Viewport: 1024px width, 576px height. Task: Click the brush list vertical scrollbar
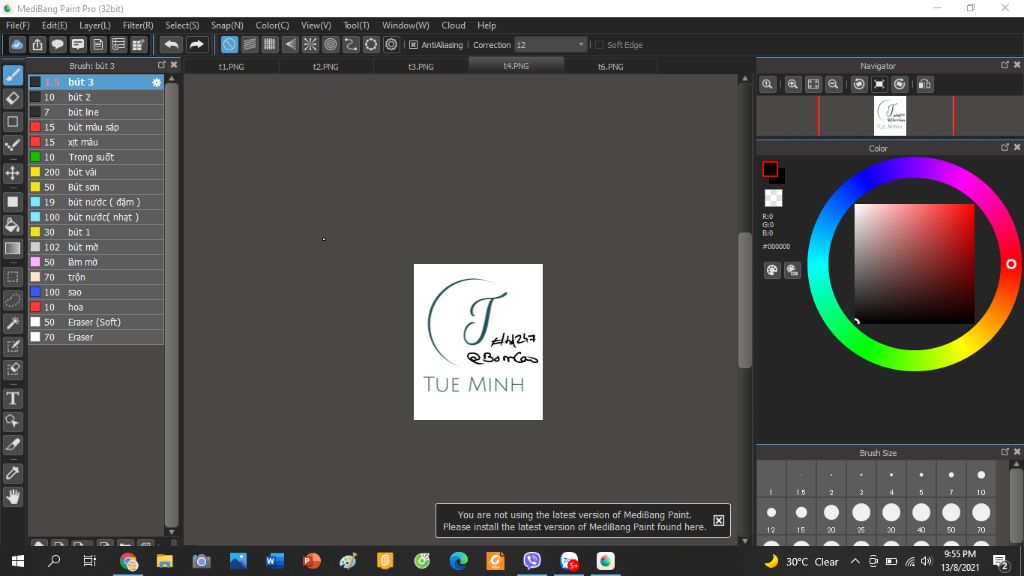click(x=172, y=304)
